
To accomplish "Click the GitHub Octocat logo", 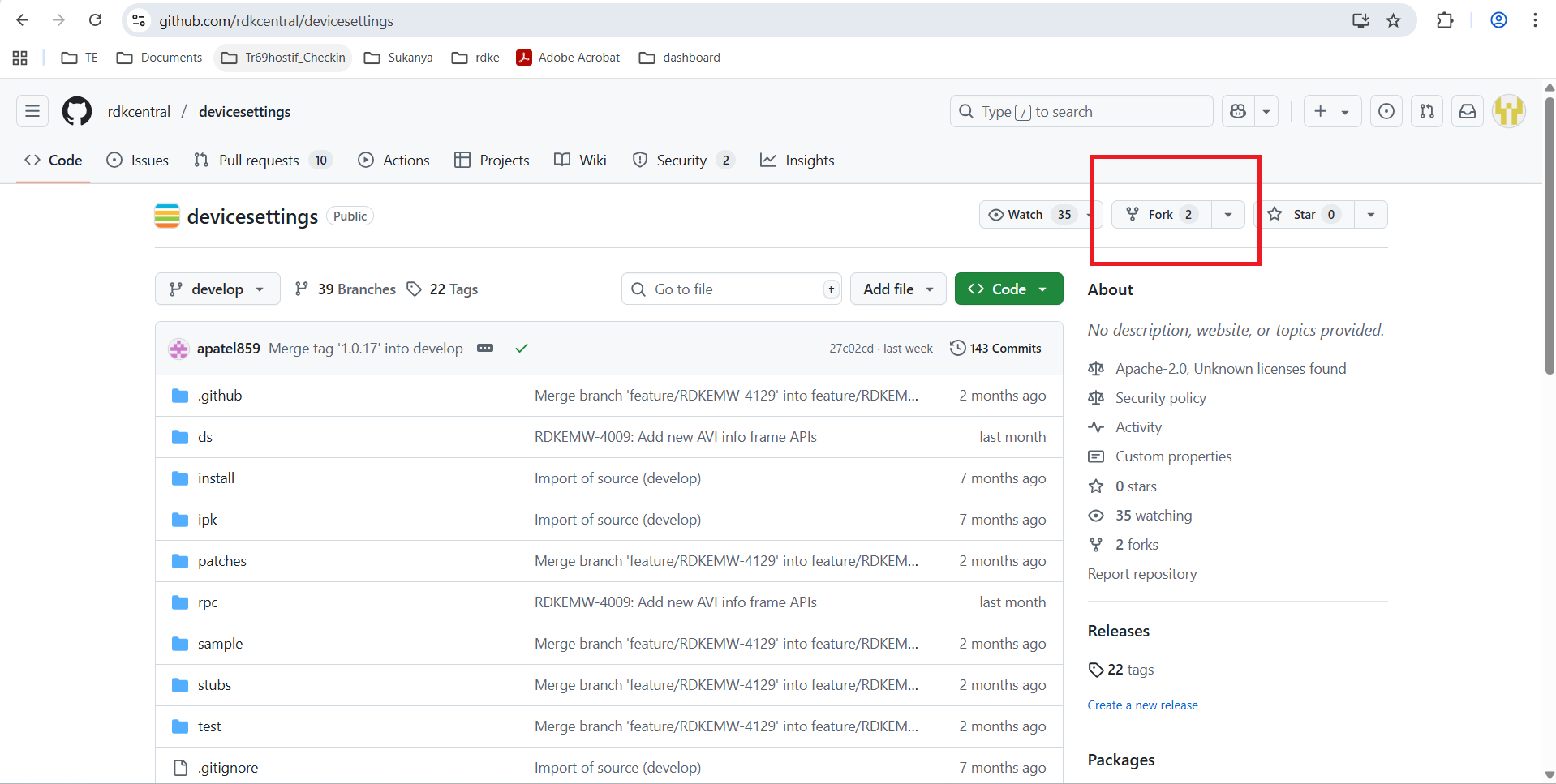I will click(77, 111).
